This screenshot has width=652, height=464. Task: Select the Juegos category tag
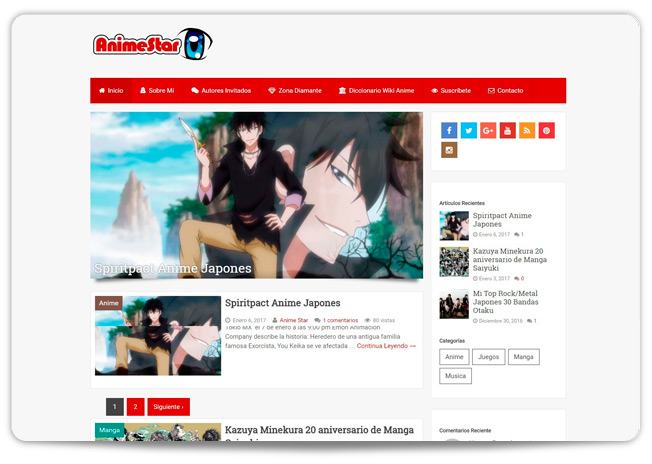(x=489, y=357)
